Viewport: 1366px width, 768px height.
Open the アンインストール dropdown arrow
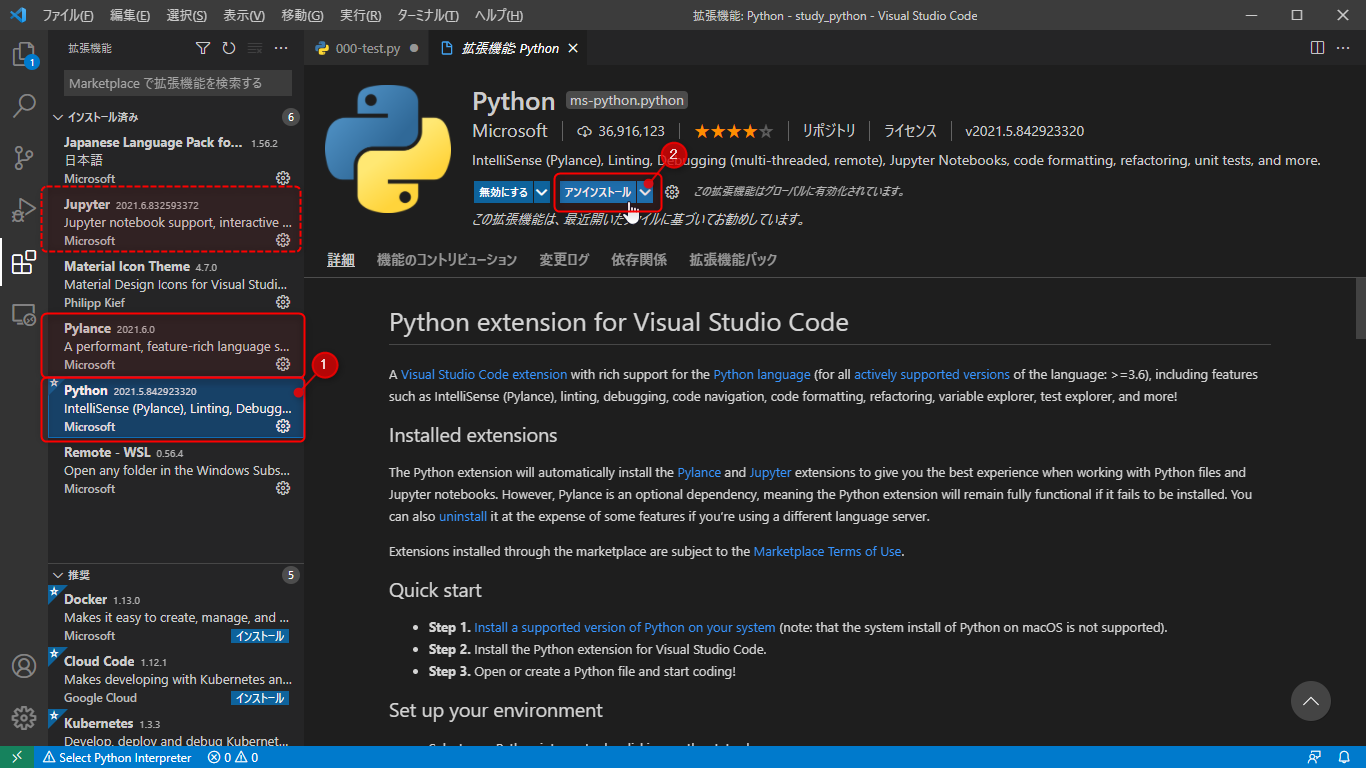[x=645, y=192]
